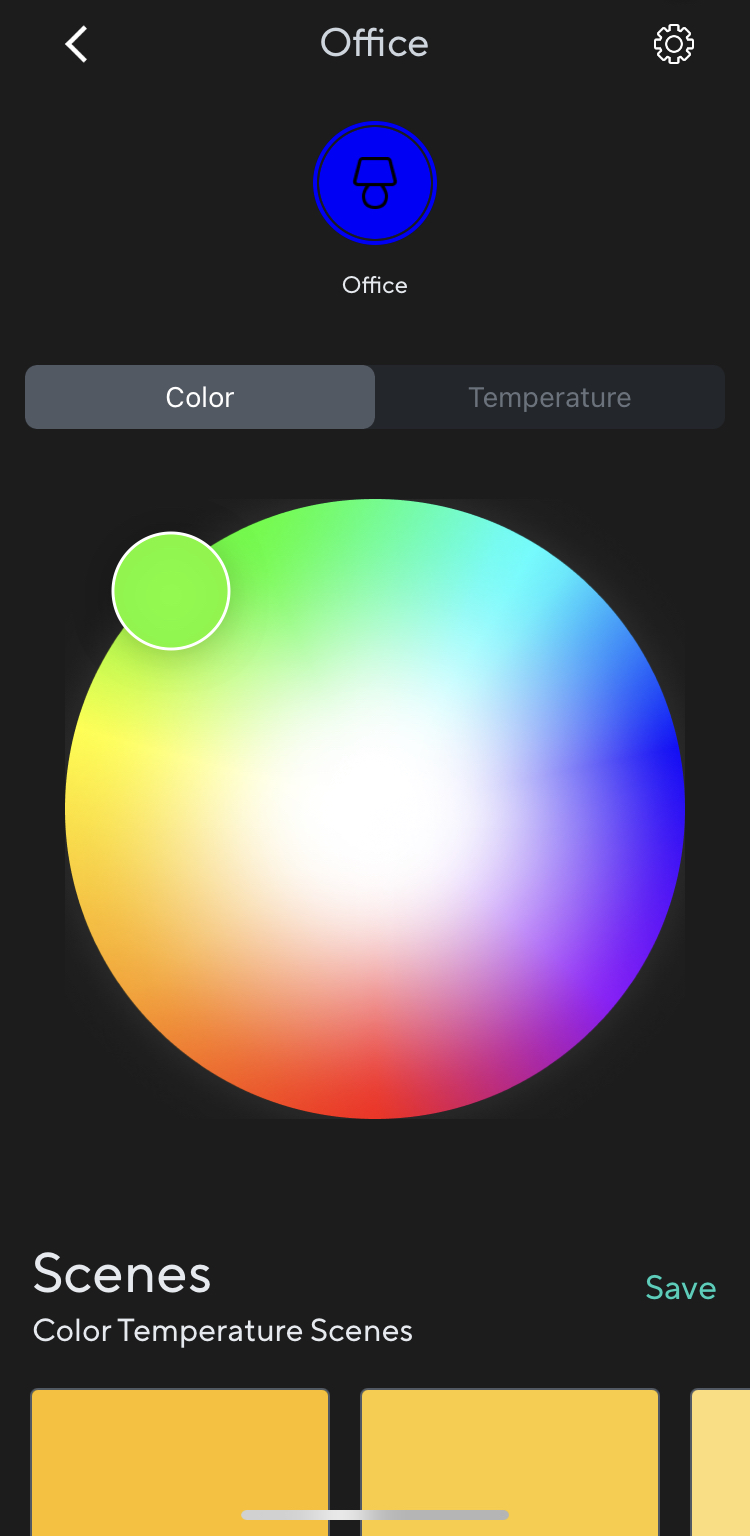Screen dimensions: 750x1536
Task: Tap the Scenes heading
Action: (122, 1274)
